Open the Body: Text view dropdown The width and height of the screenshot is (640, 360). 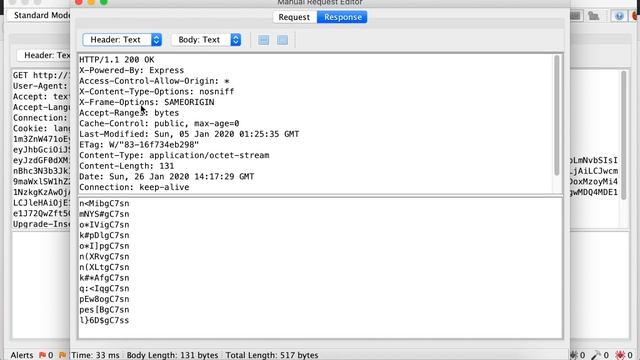[x=206, y=40]
